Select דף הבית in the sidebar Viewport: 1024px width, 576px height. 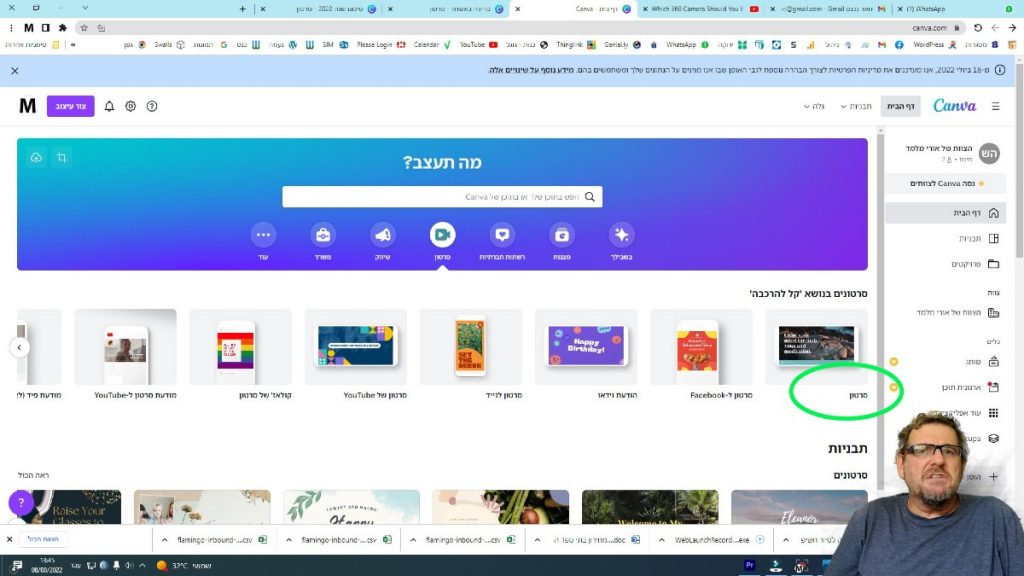945,213
